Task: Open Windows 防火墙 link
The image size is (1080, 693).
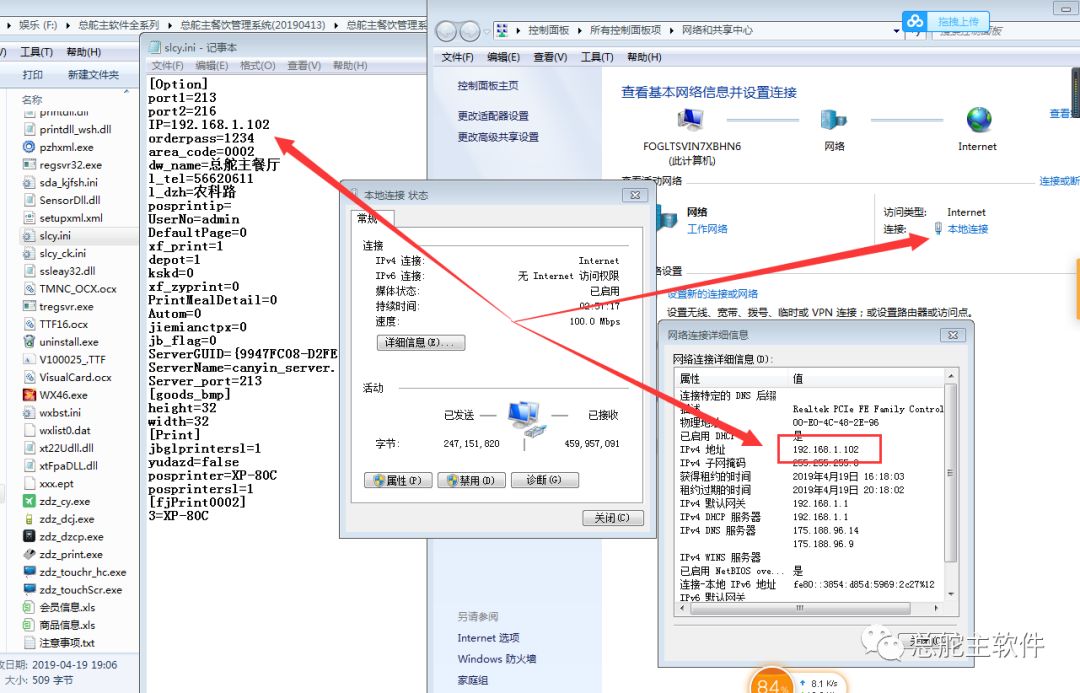Action: [497, 659]
